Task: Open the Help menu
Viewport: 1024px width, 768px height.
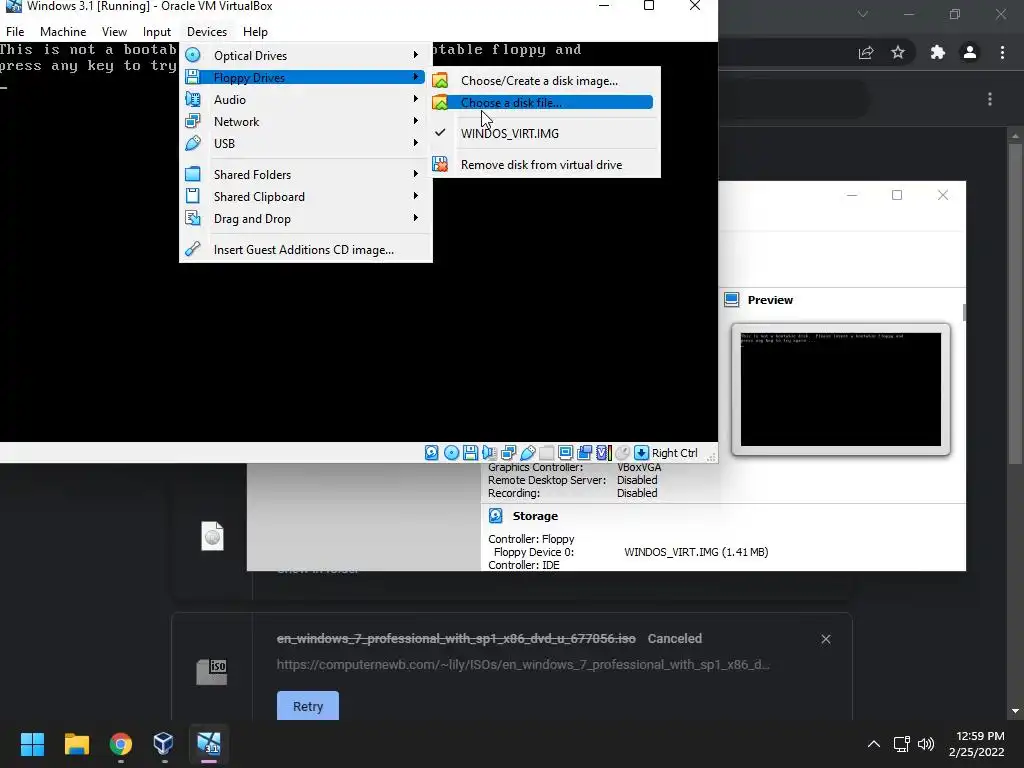Action: 255,31
